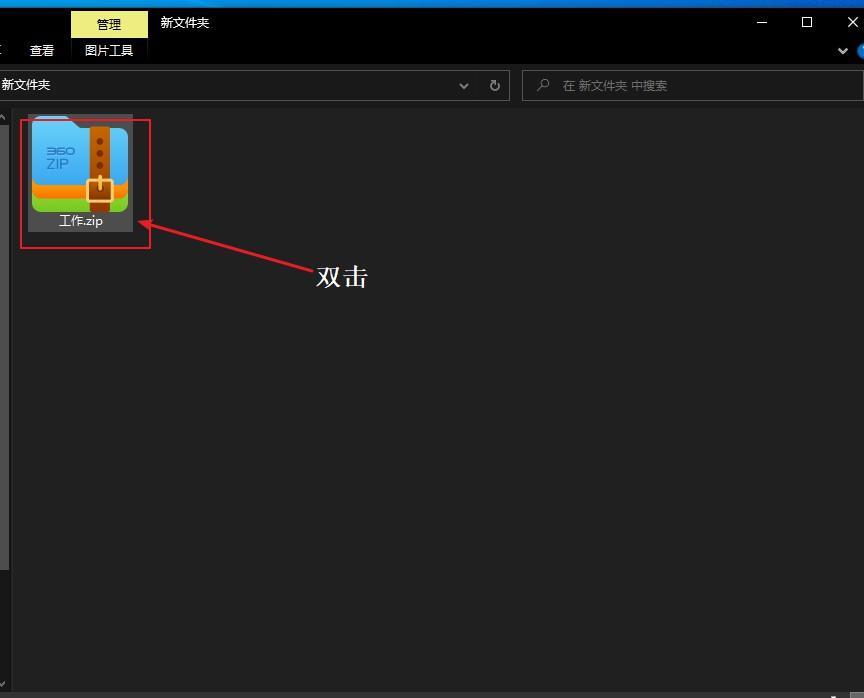Select the 图片工具 tab
The height and width of the screenshot is (698, 864).
(x=109, y=51)
